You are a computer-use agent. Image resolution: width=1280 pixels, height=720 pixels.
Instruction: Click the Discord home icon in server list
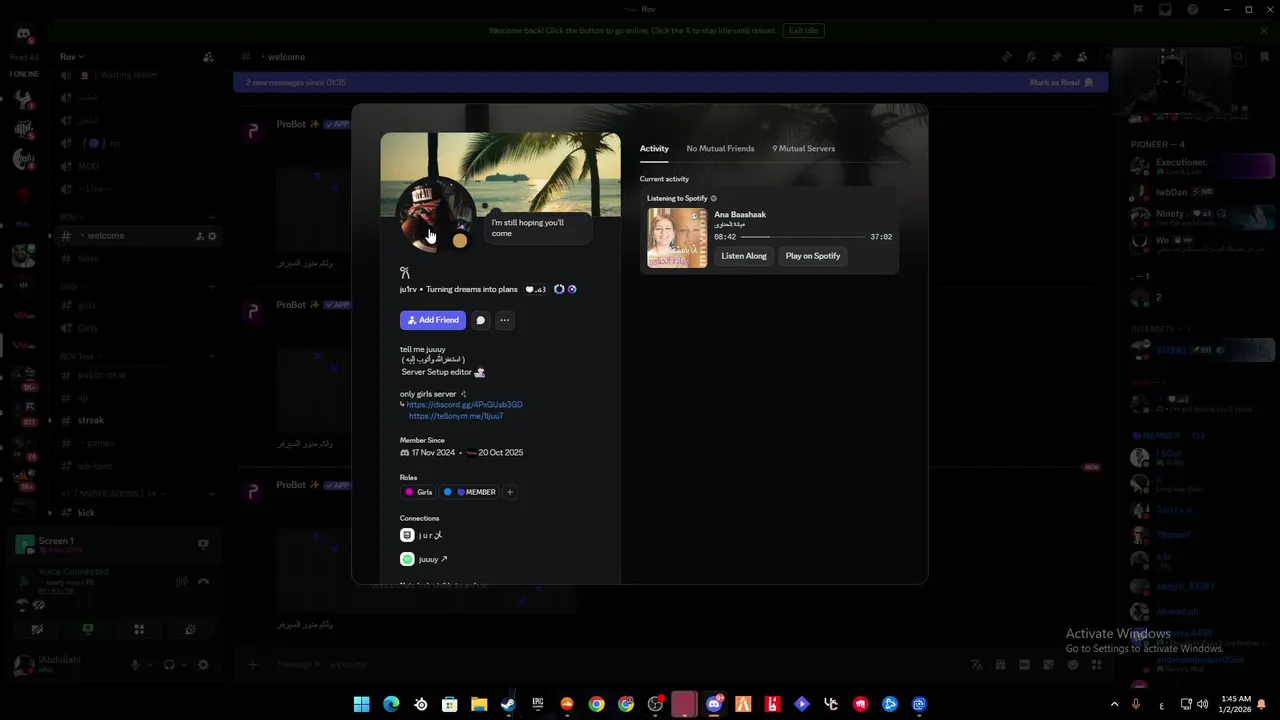click(x=24, y=36)
